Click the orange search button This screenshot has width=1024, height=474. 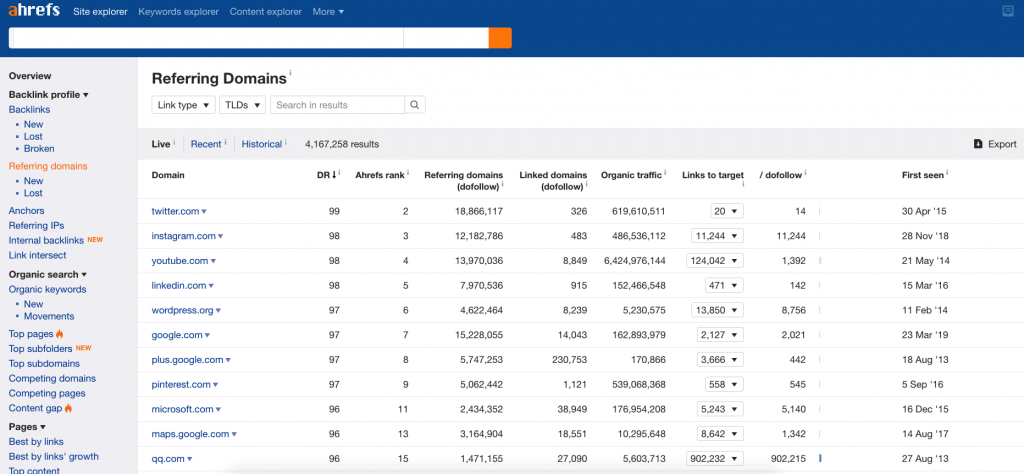coord(500,38)
